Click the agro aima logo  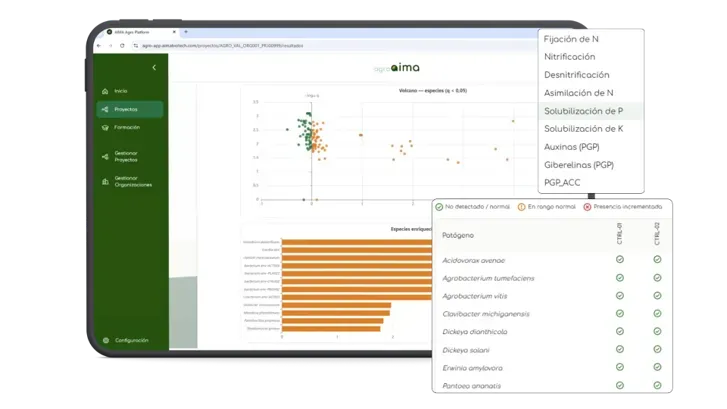coord(397,68)
